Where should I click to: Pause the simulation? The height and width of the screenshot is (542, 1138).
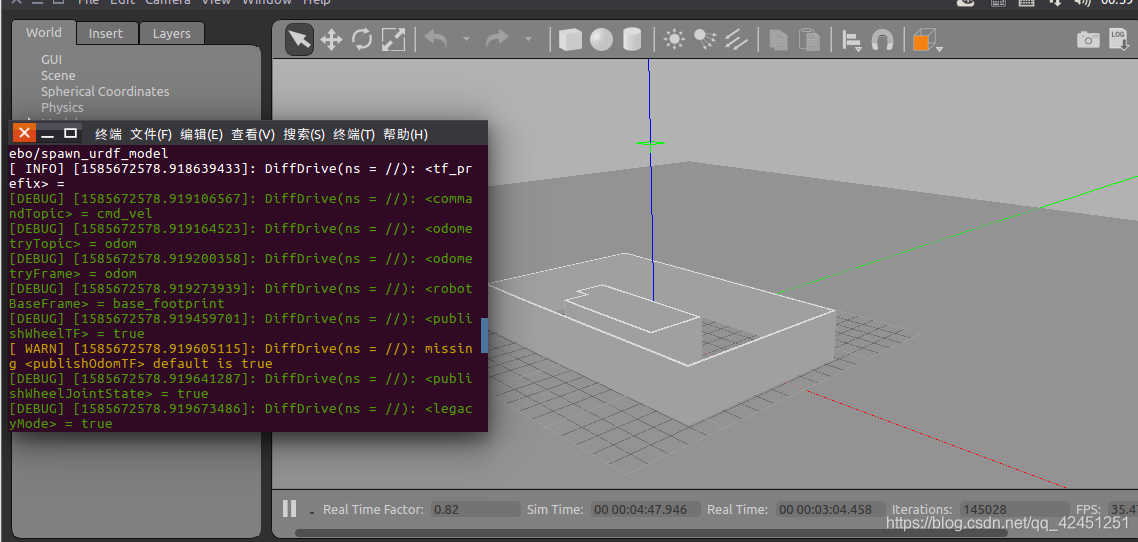coord(289,509)
